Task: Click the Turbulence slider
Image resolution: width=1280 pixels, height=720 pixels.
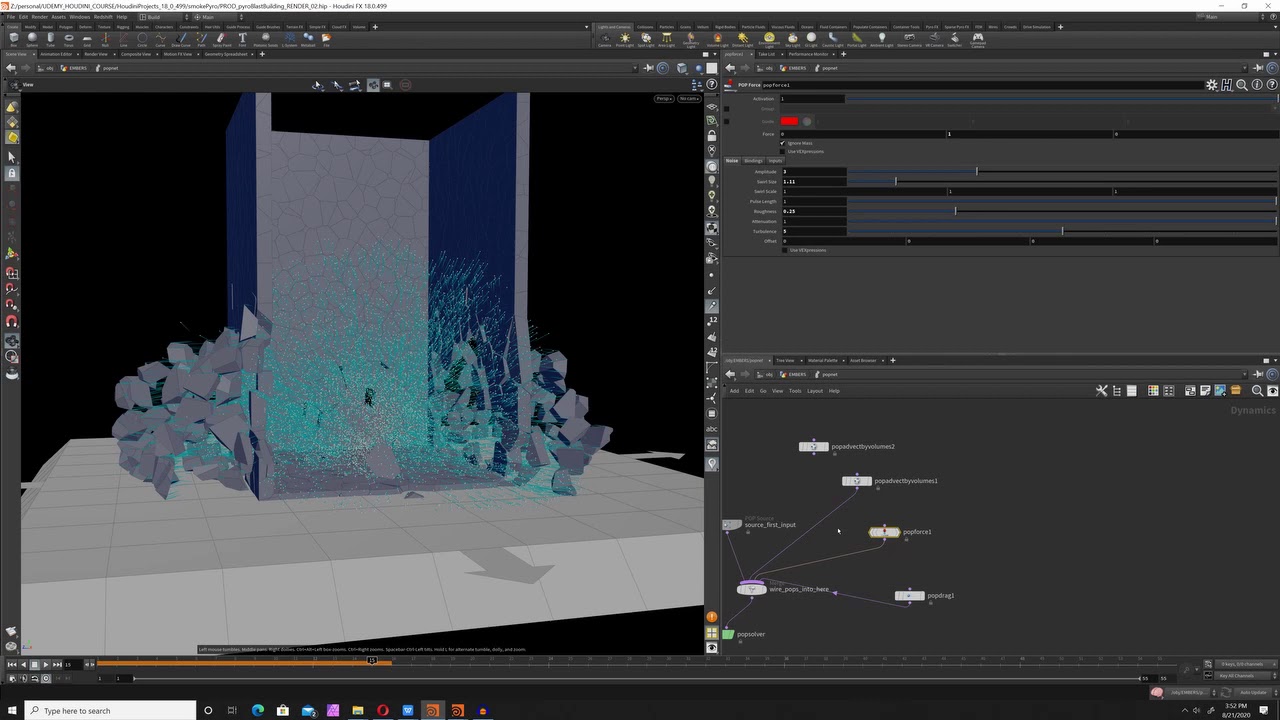Action: pos(1061,231)
